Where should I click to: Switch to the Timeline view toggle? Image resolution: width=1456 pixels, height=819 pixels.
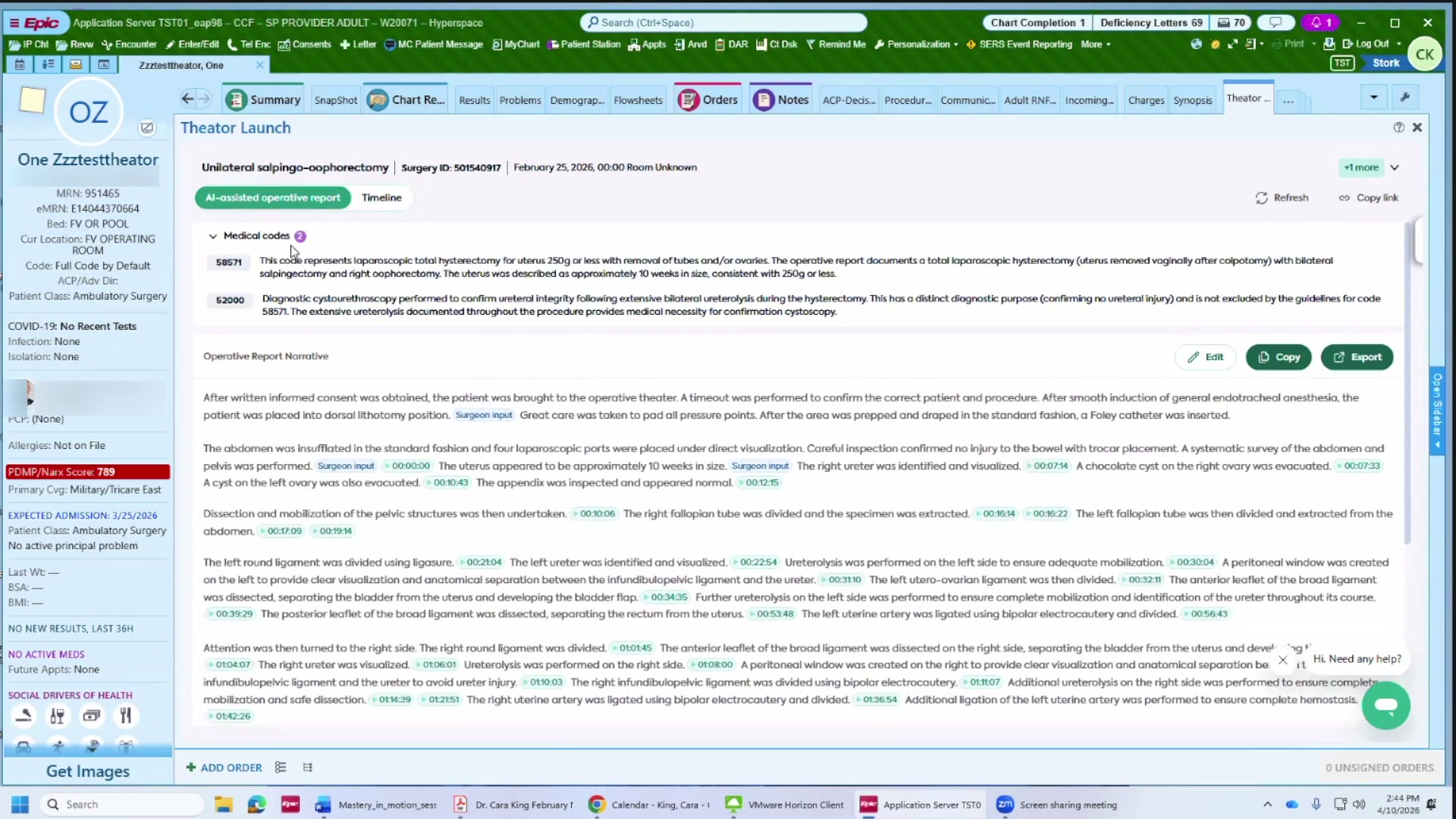[381, 197]
